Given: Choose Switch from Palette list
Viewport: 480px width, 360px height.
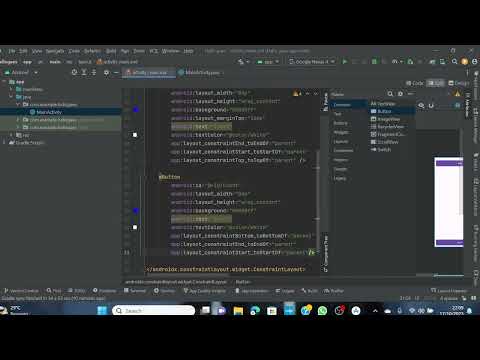Looking at the screenshot, I should click(381, 150).
